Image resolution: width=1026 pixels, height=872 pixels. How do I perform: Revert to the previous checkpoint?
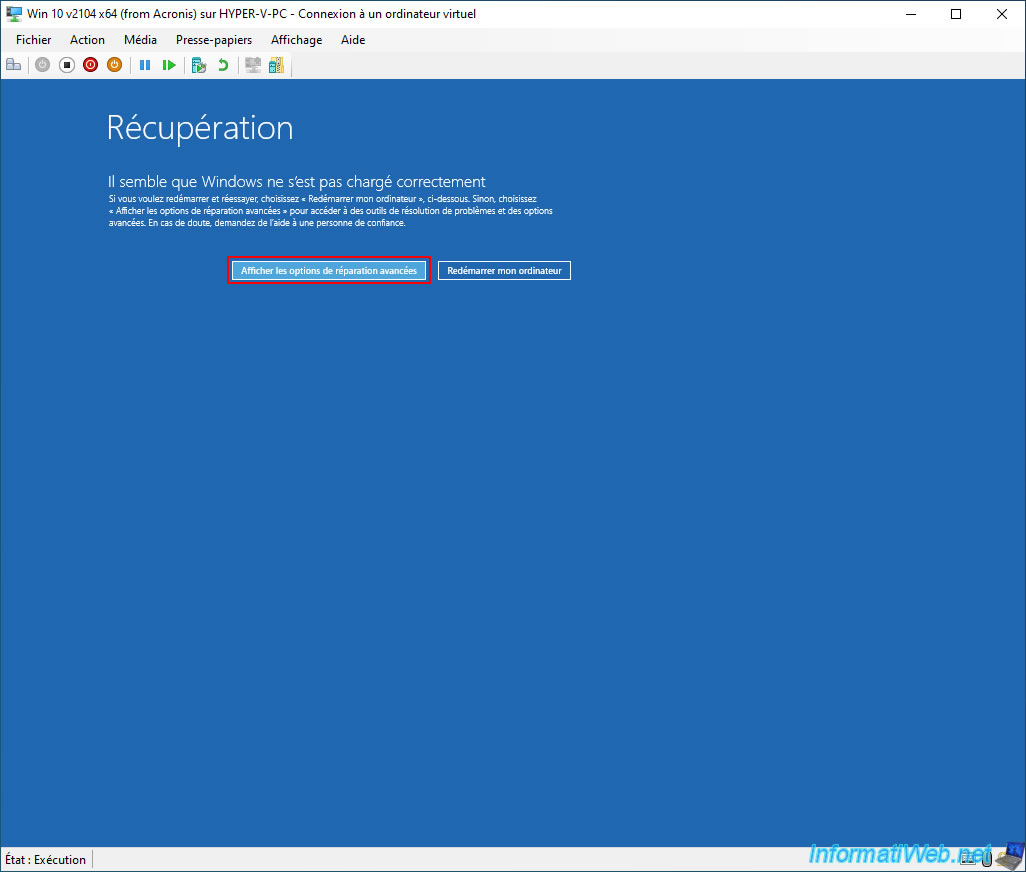click(223, 65)
